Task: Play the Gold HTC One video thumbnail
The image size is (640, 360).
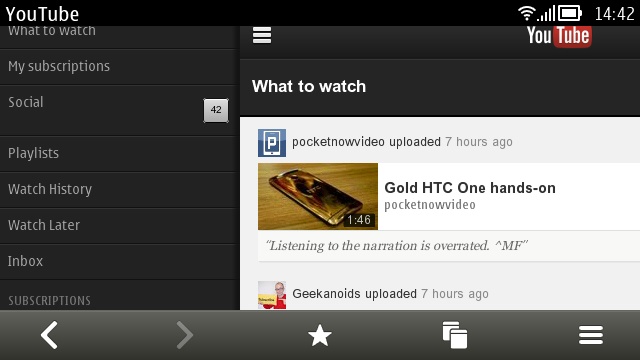Action: pos(318,196)
